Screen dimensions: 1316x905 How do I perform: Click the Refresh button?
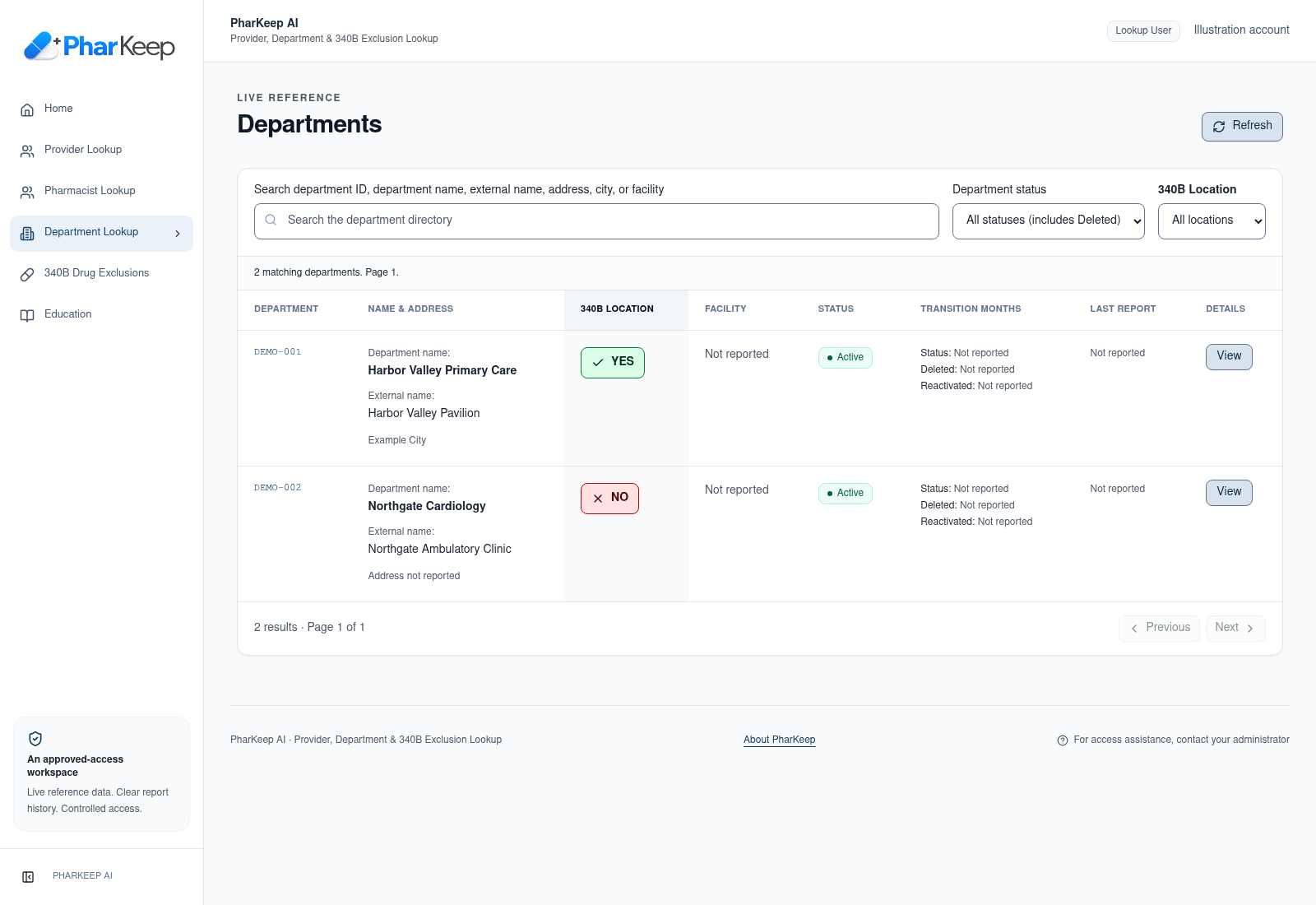pyautogui.click(x=1242, y=127)
